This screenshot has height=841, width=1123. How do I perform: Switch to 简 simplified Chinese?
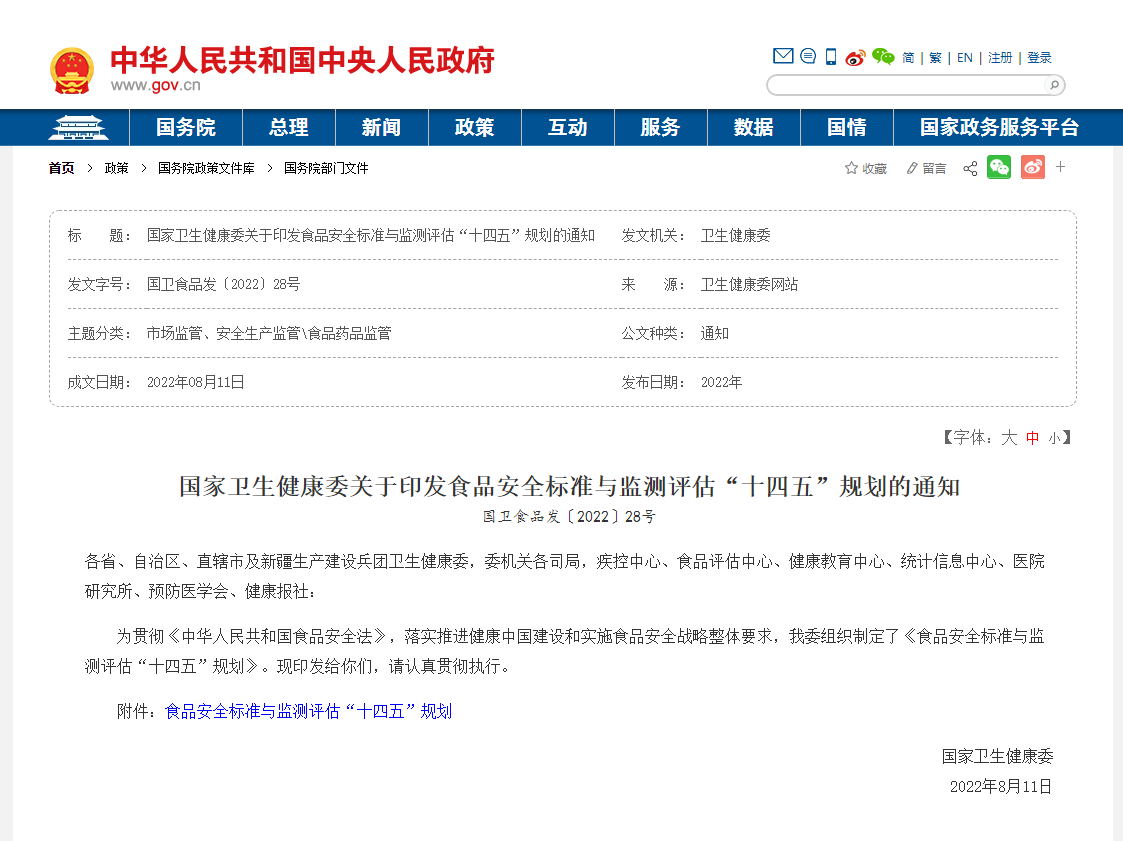[x=908, y=58]
